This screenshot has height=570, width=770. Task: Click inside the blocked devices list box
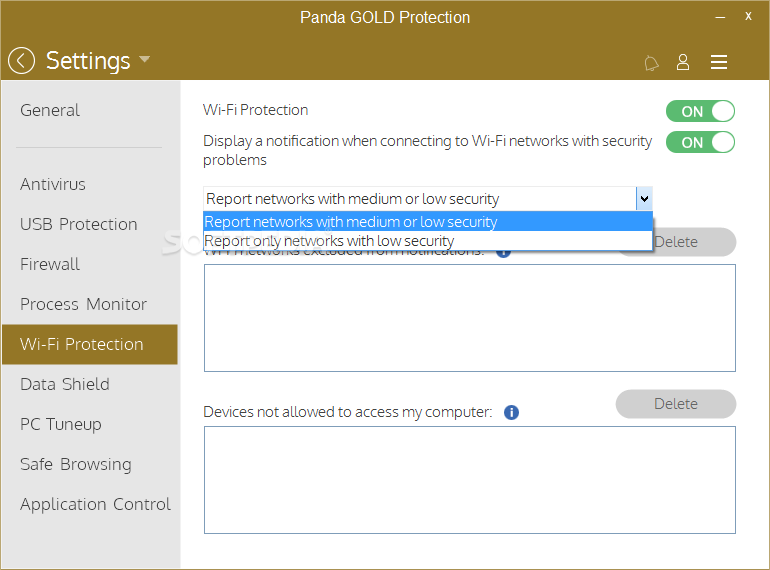[469, 480]
